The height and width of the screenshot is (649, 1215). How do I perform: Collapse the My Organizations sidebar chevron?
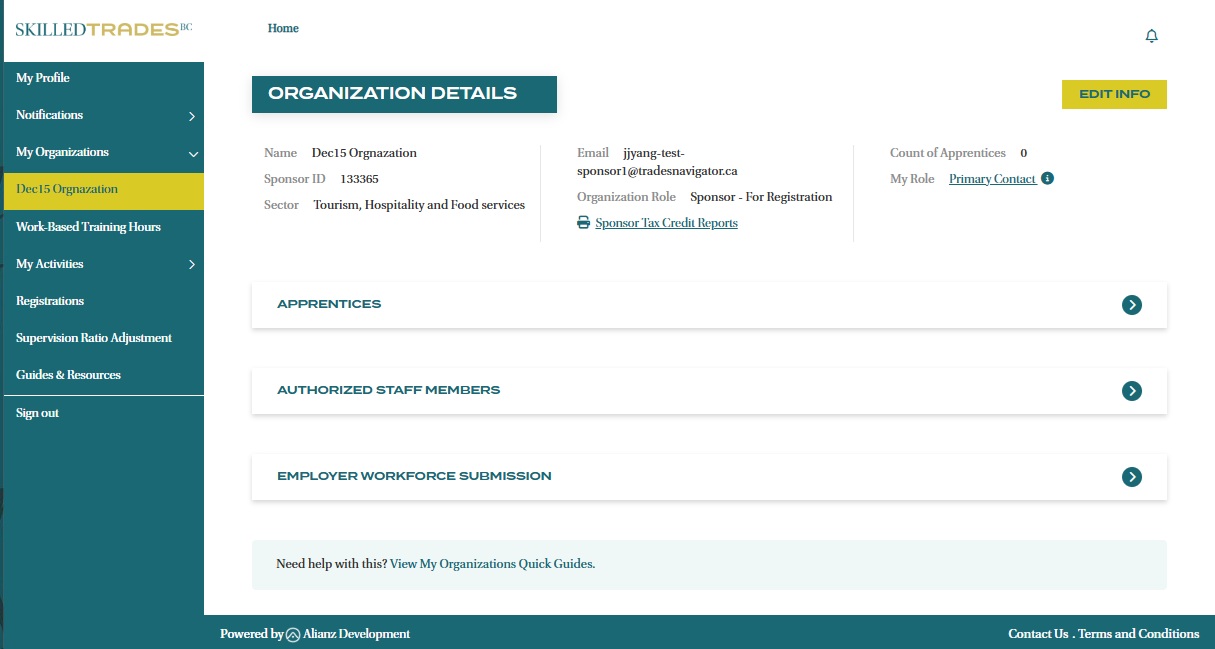pos(192,154)
